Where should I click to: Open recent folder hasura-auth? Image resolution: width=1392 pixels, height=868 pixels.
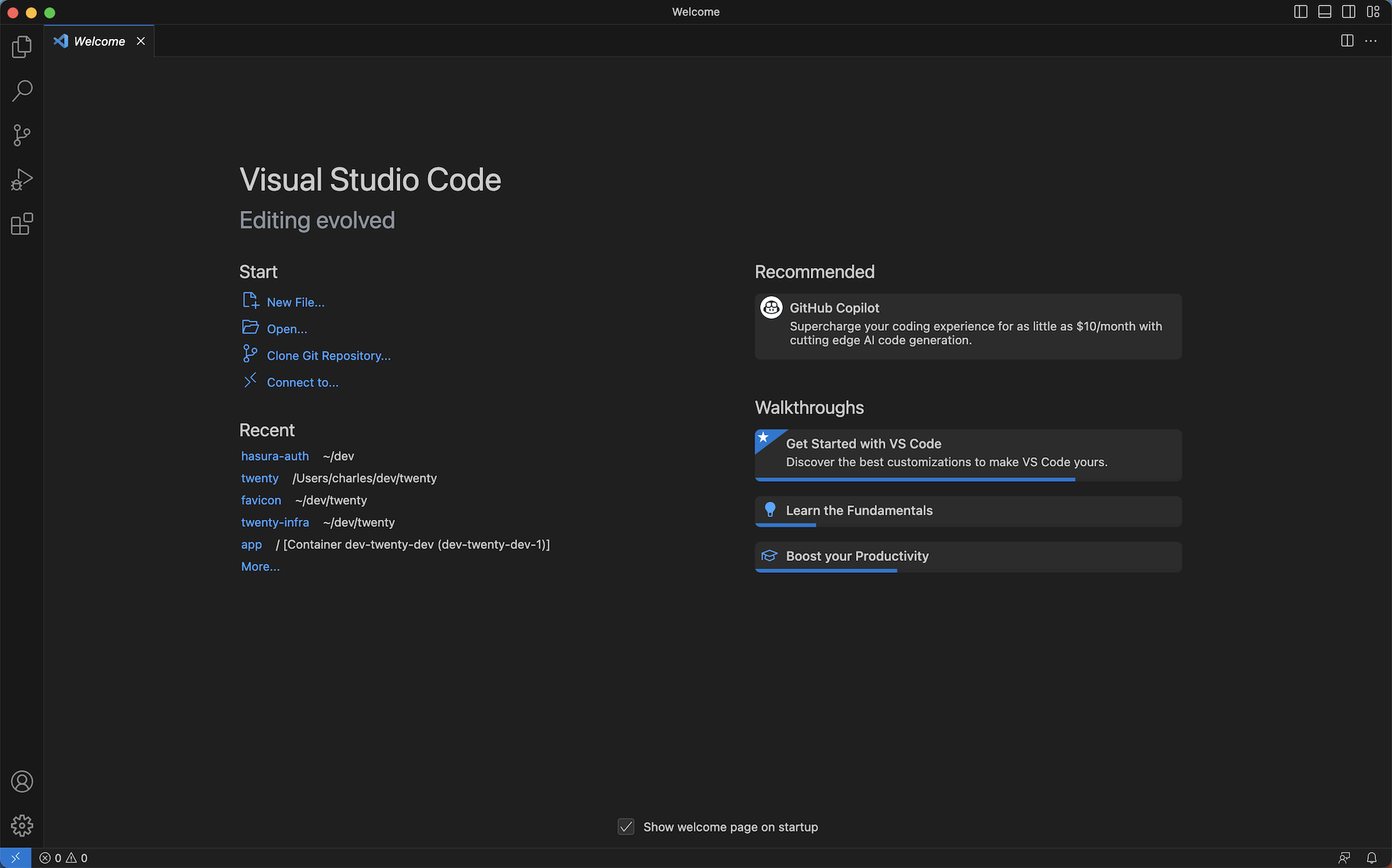tap(275, 456)
